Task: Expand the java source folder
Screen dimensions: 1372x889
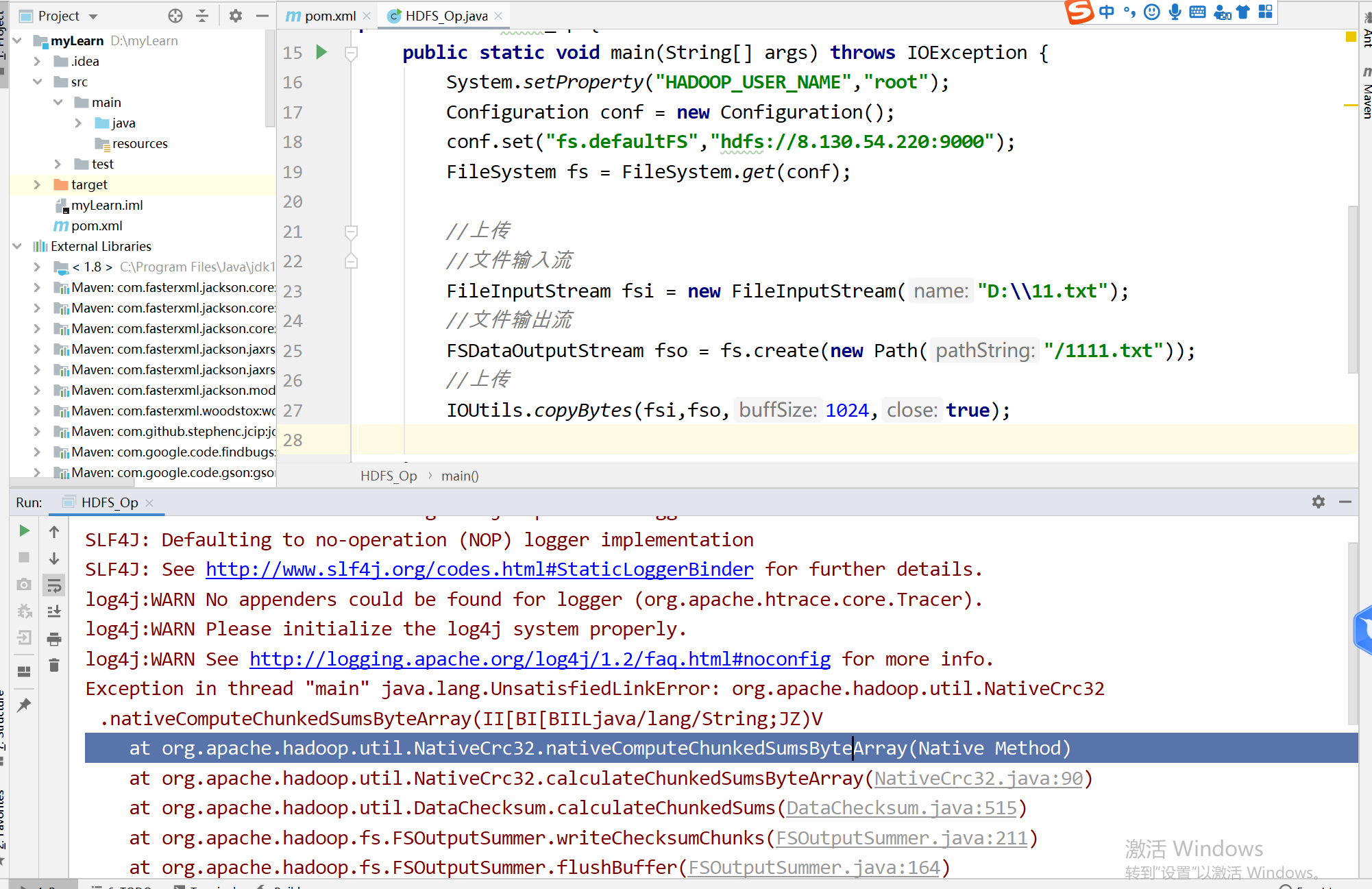Action: coord(79,123)
